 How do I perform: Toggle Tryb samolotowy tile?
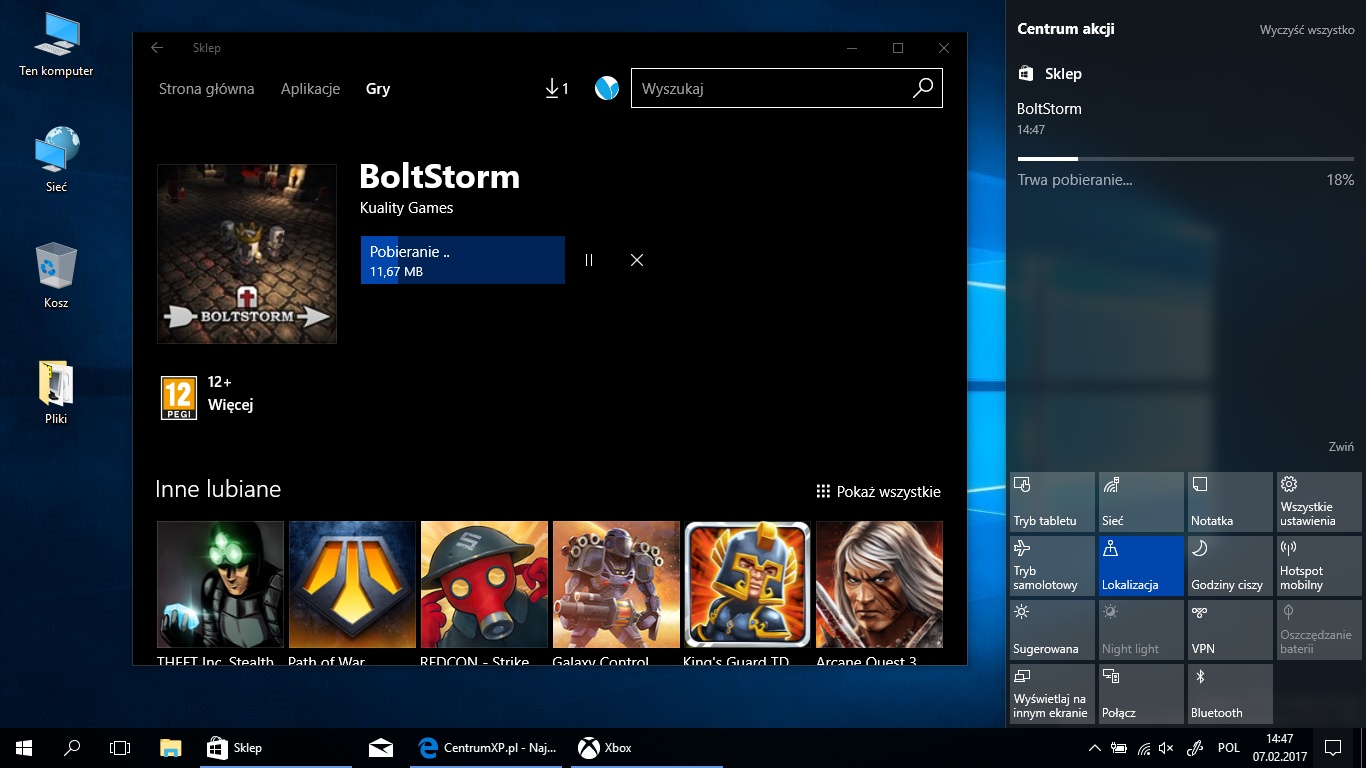tap(1052, 566)
